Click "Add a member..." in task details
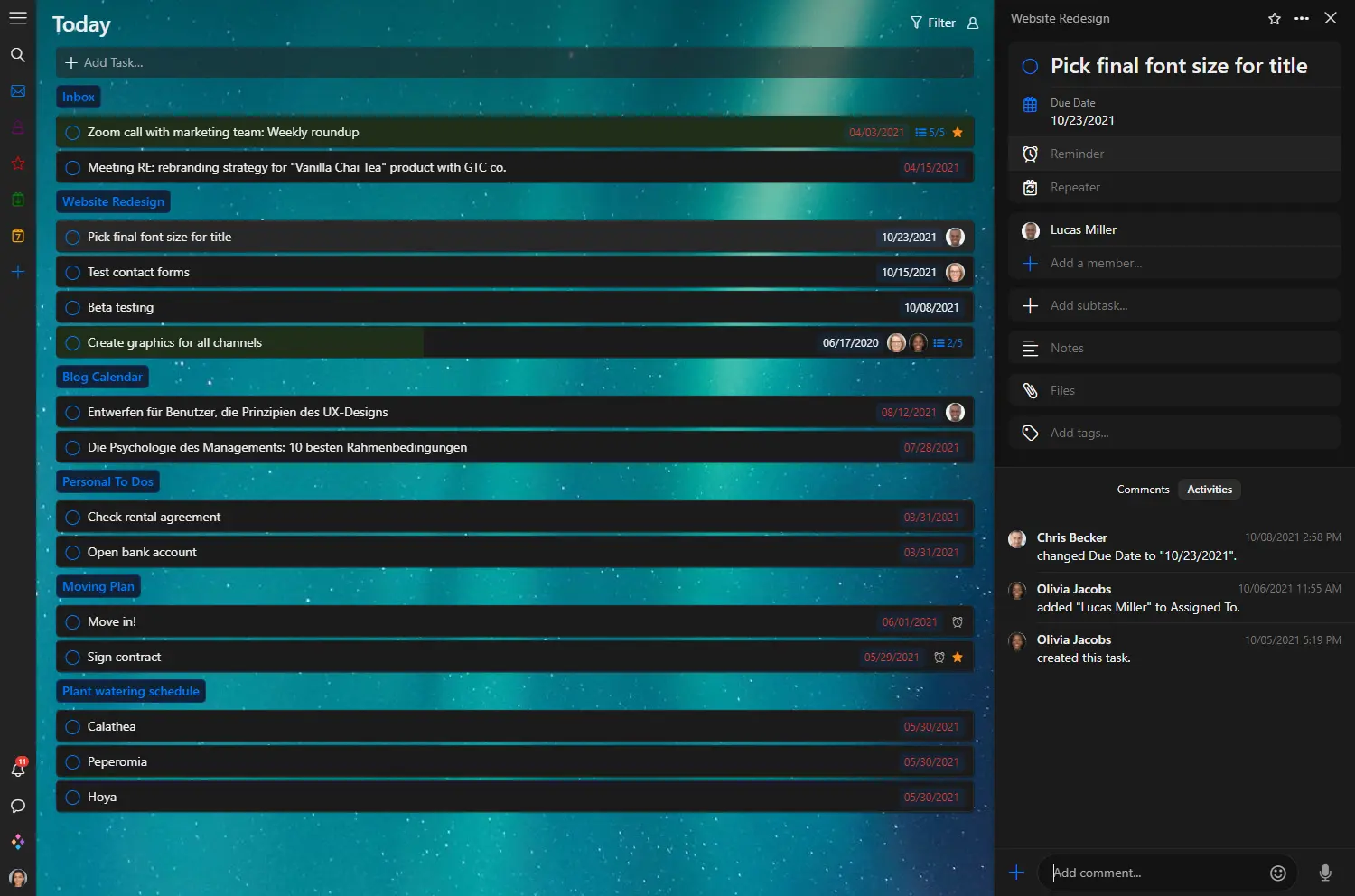Viewport: 1355px width, 896px height. coord(1096,263)
